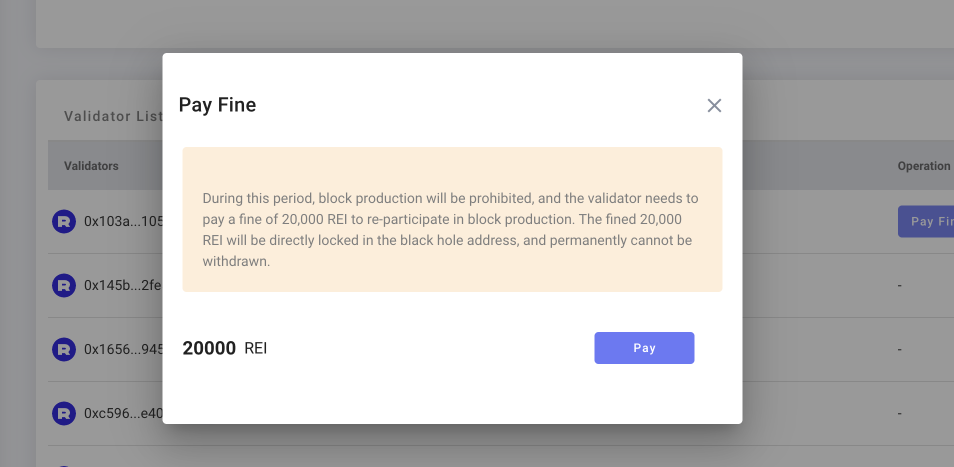The width and height of the screenshot is (954, 467).
Task: Close the Pay Fine dialog
Action: point(714,106)
